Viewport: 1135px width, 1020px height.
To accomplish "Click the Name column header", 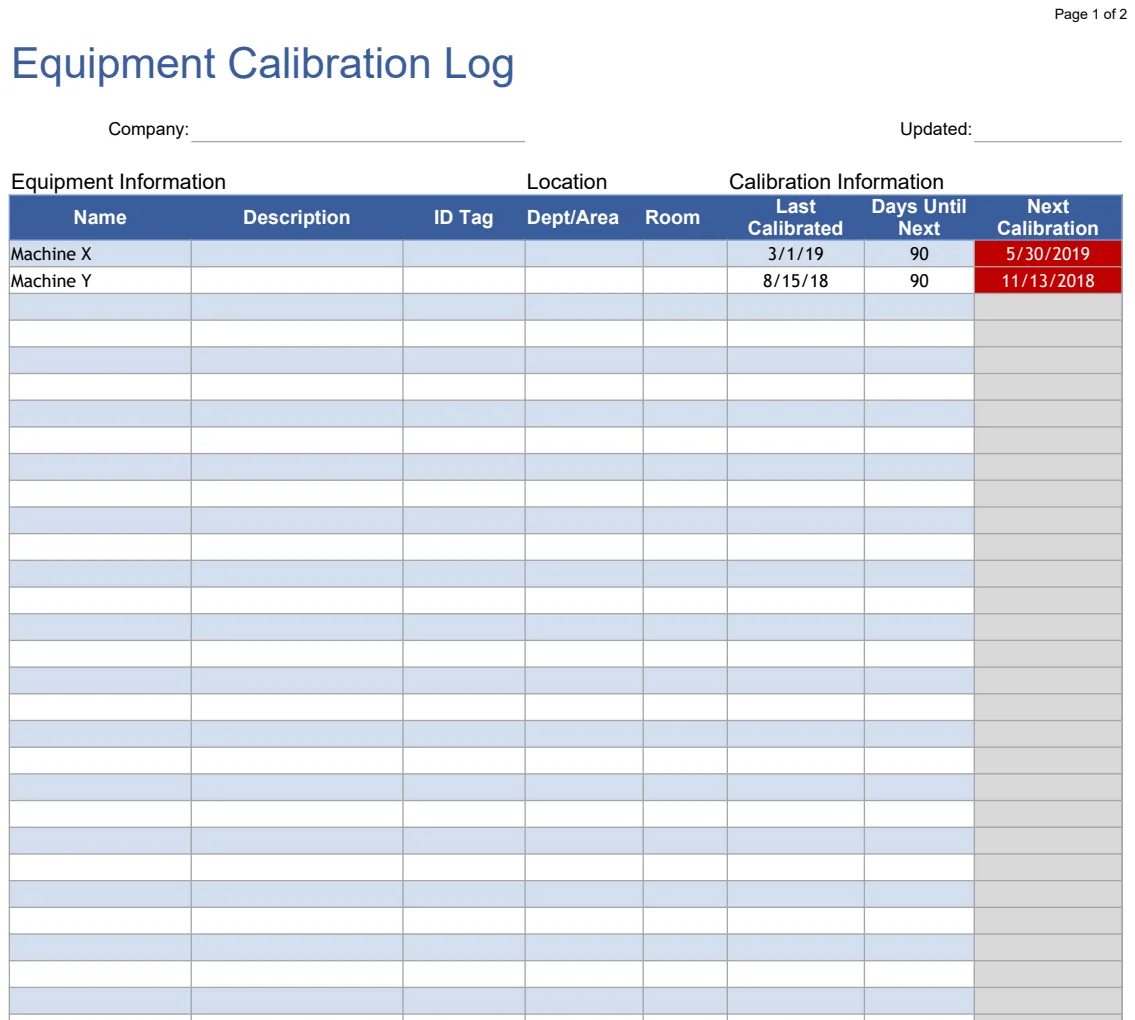I will [100, 217].
